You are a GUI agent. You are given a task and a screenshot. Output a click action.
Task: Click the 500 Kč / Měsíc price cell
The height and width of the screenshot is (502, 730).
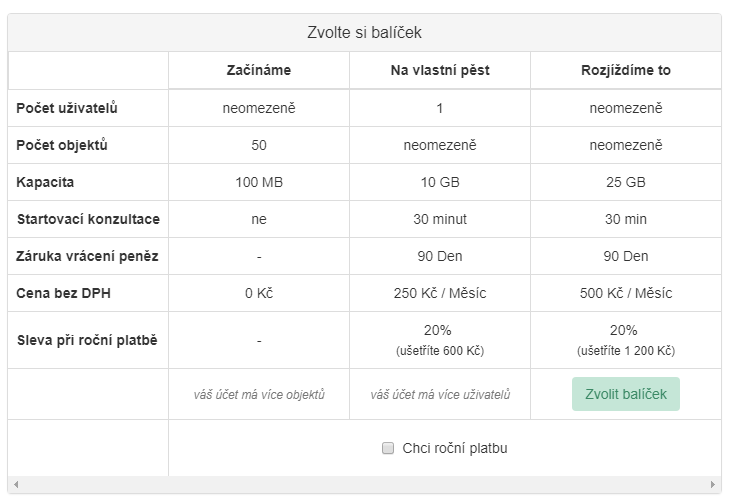pyautogui.click(x=625, y=293)
